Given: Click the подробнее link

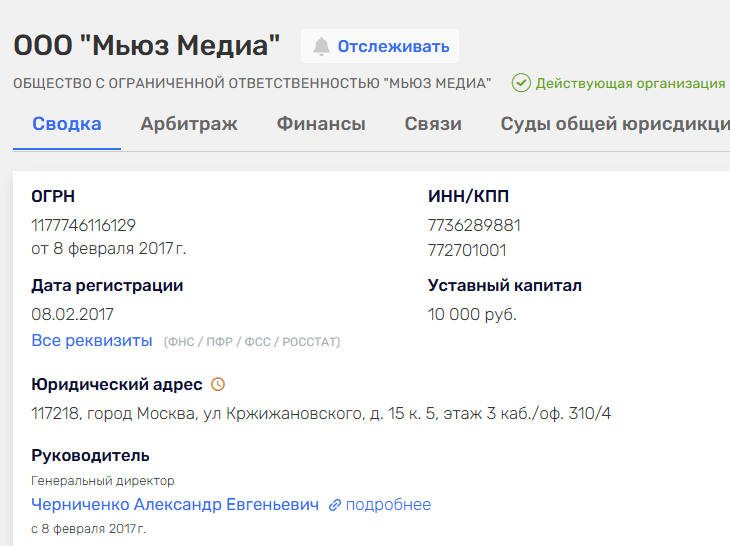Looking at the screenshot, I should click(388, 505).
